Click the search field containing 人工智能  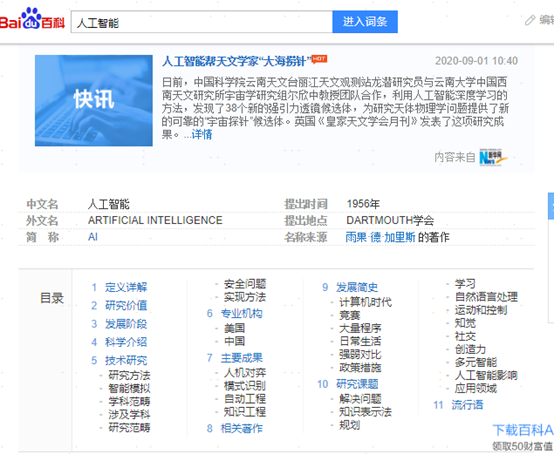click(x=201, y=22)
